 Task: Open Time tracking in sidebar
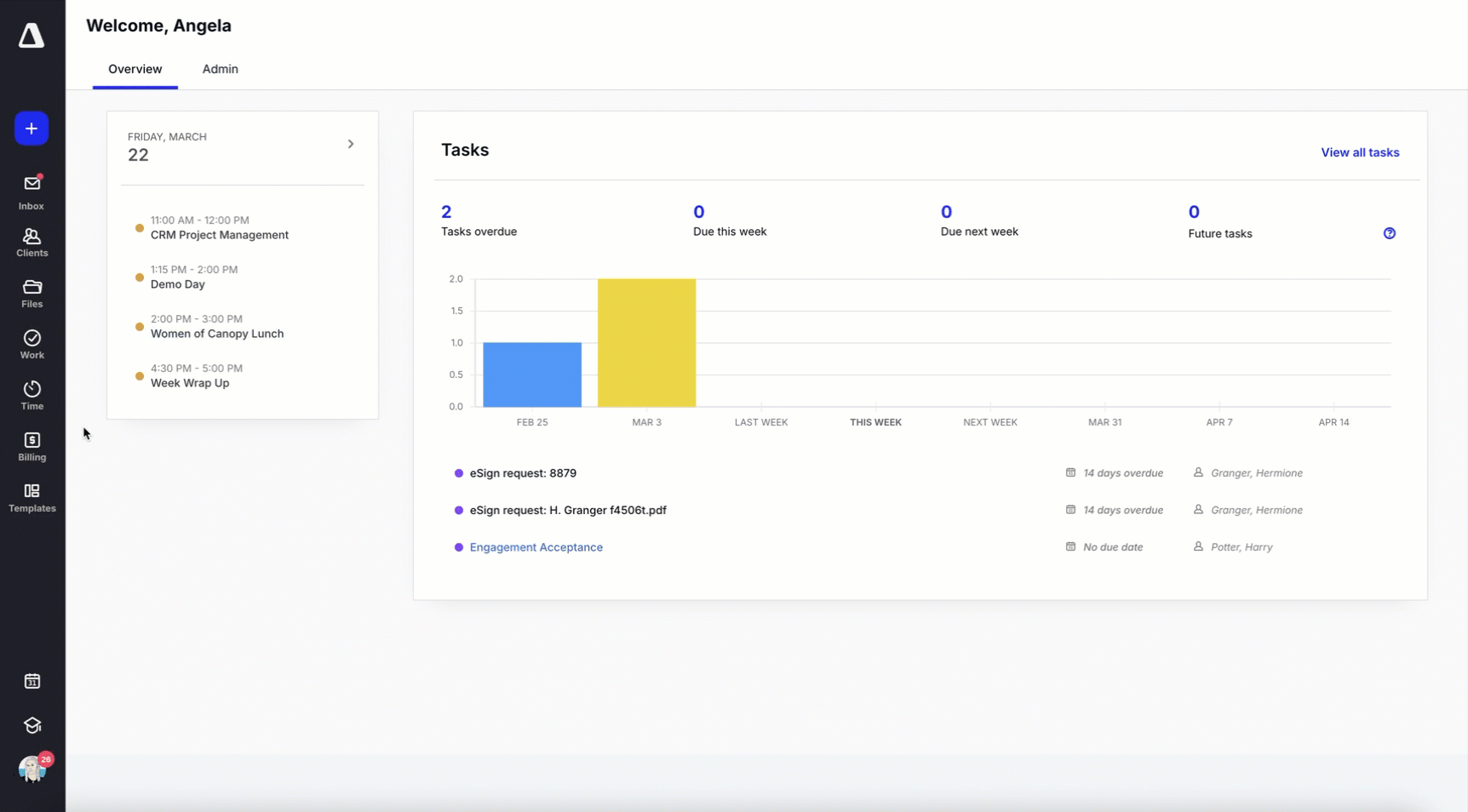tap(32, 396)
